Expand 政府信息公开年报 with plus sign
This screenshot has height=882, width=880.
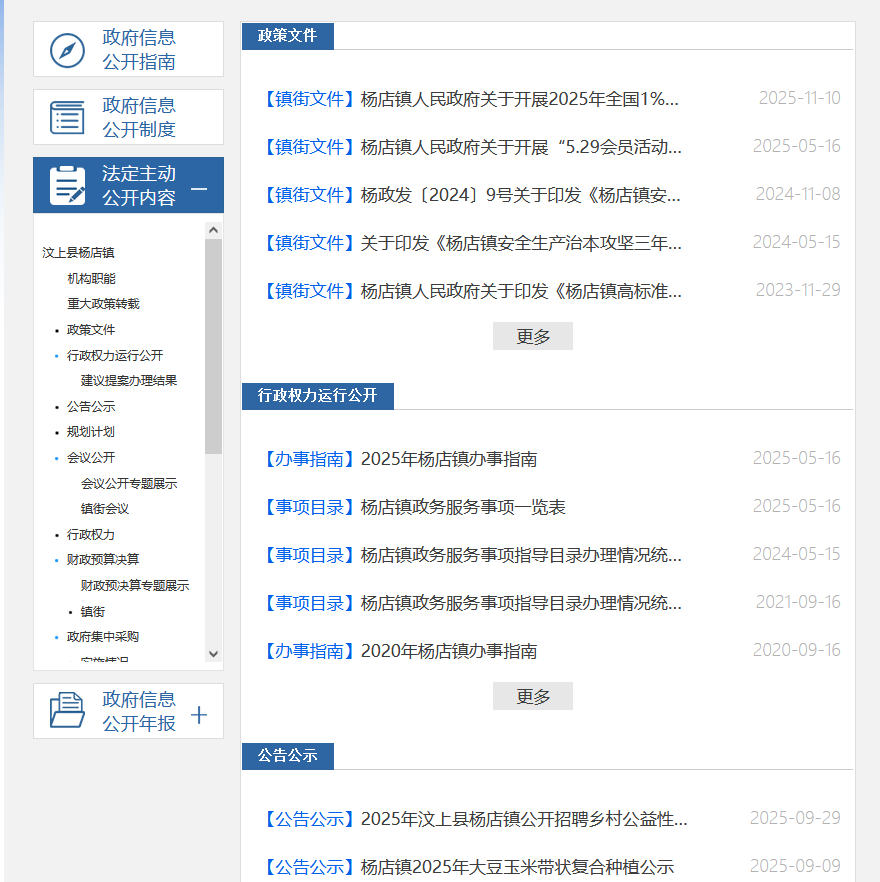coord(199,715)
